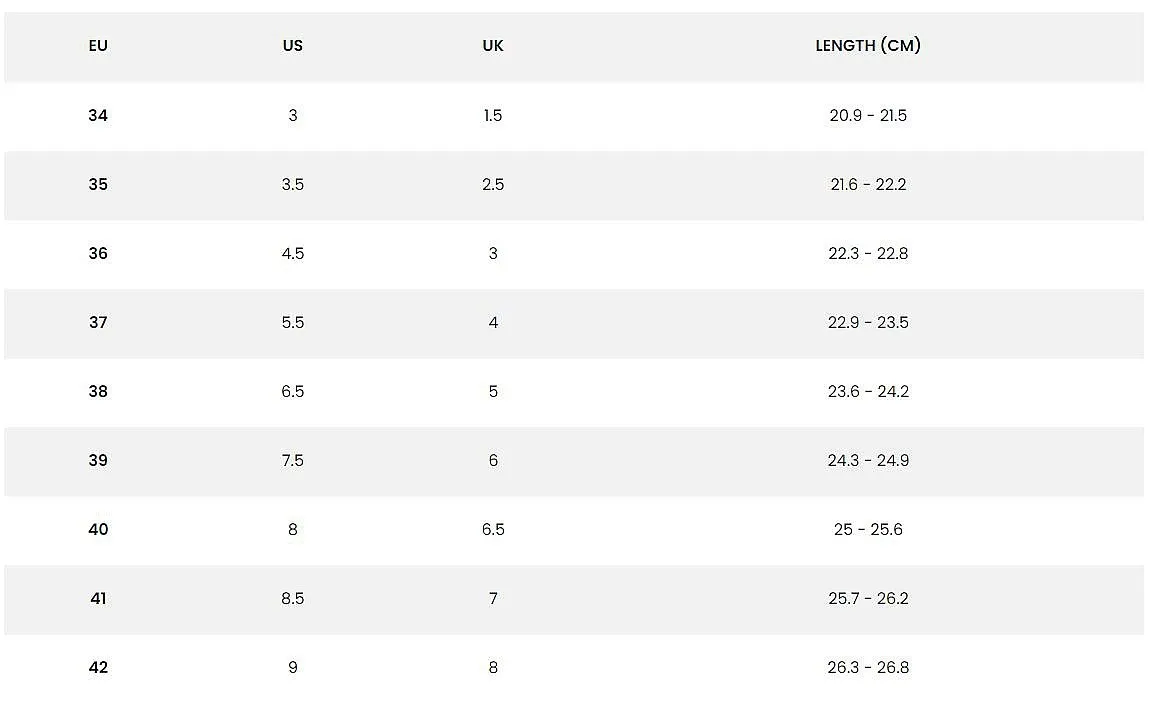Select EU size 42 cell

[x=98, y=667]
